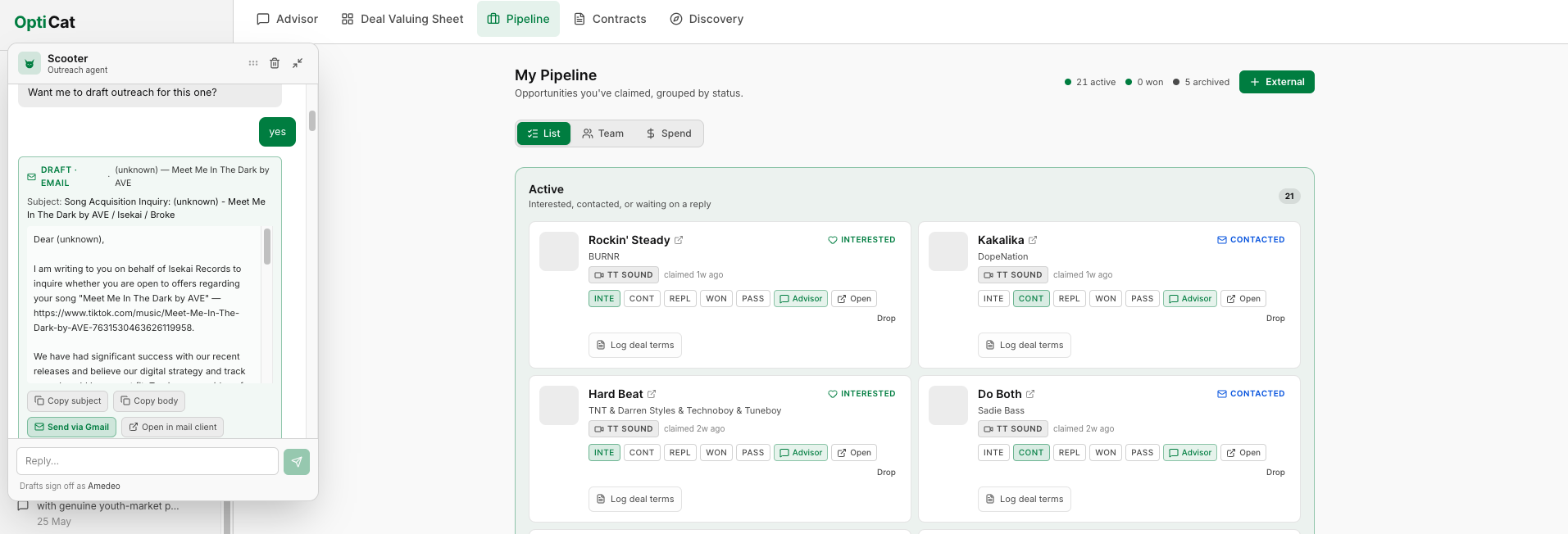Open draft in mail client
Viewport: 1568px width, 534px height.
(172, 428)
